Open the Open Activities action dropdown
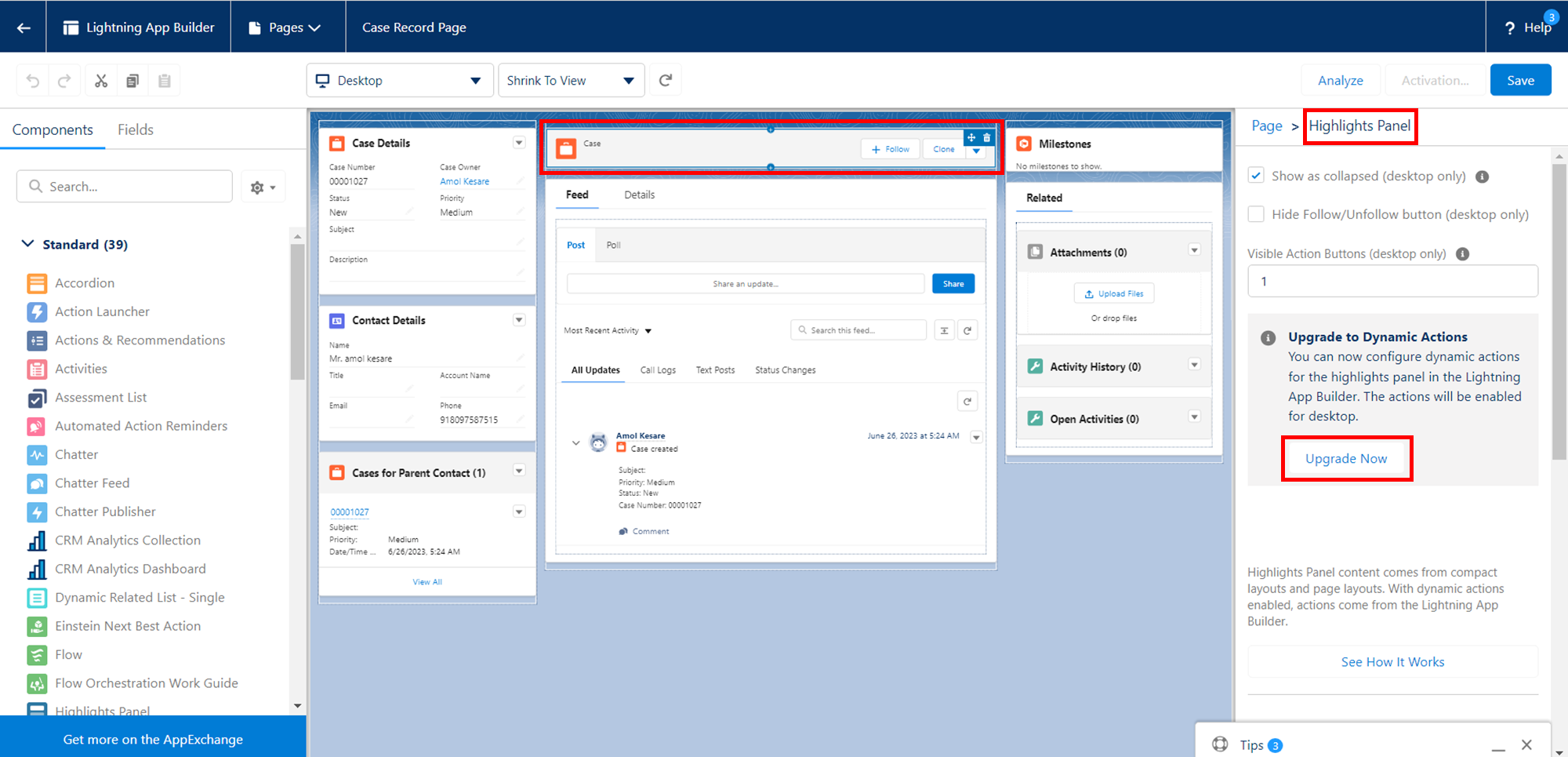 point(1194,417)
